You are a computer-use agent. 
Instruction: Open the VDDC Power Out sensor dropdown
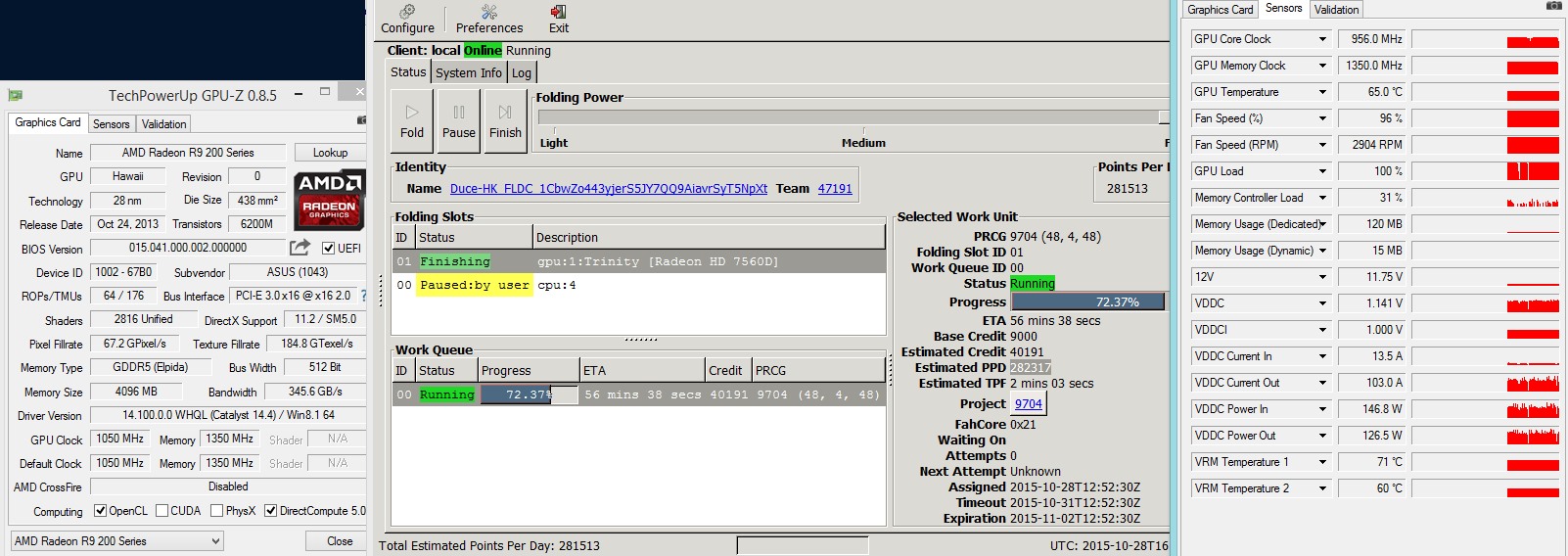pos(1322,436)
